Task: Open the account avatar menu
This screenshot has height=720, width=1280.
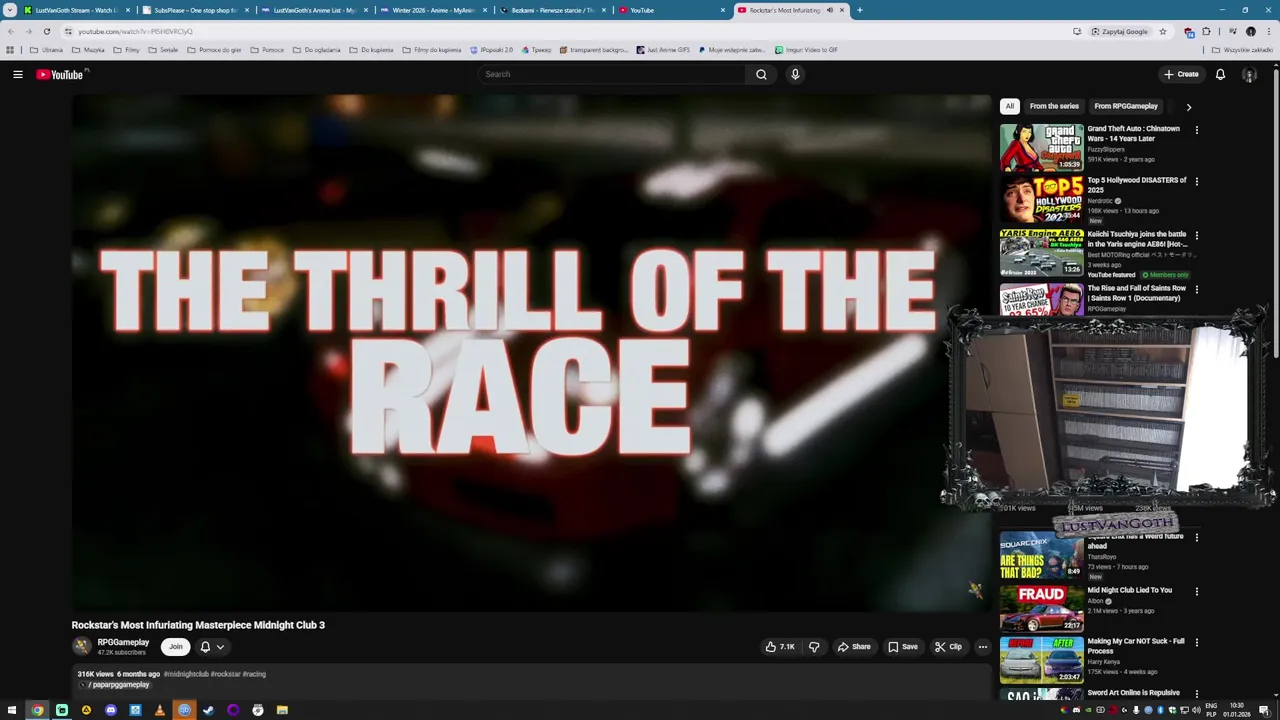Action: click(1249, 74)
